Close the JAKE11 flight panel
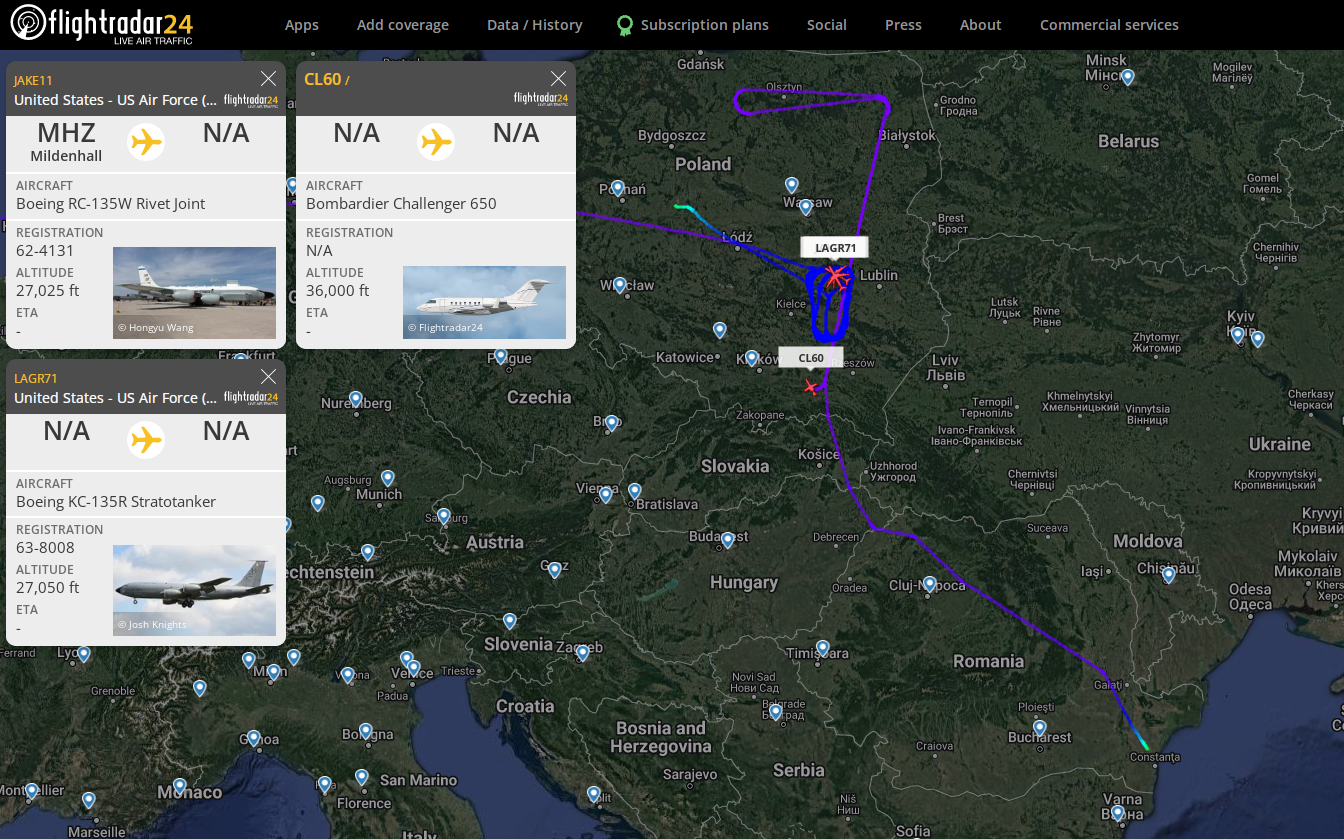The width and height of the screenshot is (1344, 839). [268, 79]
